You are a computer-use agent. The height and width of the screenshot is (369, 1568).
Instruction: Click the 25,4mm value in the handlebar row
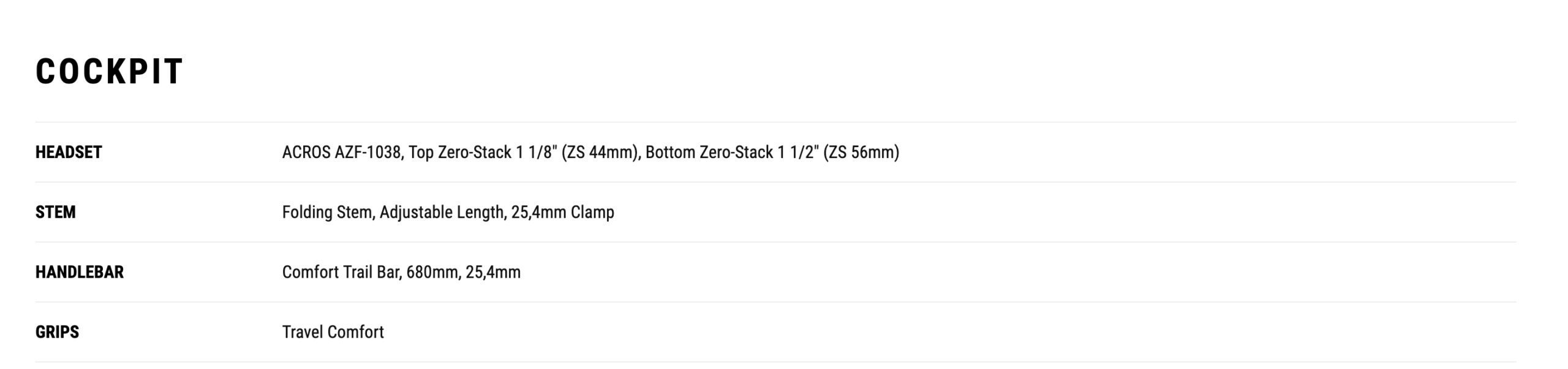[493, 272]
